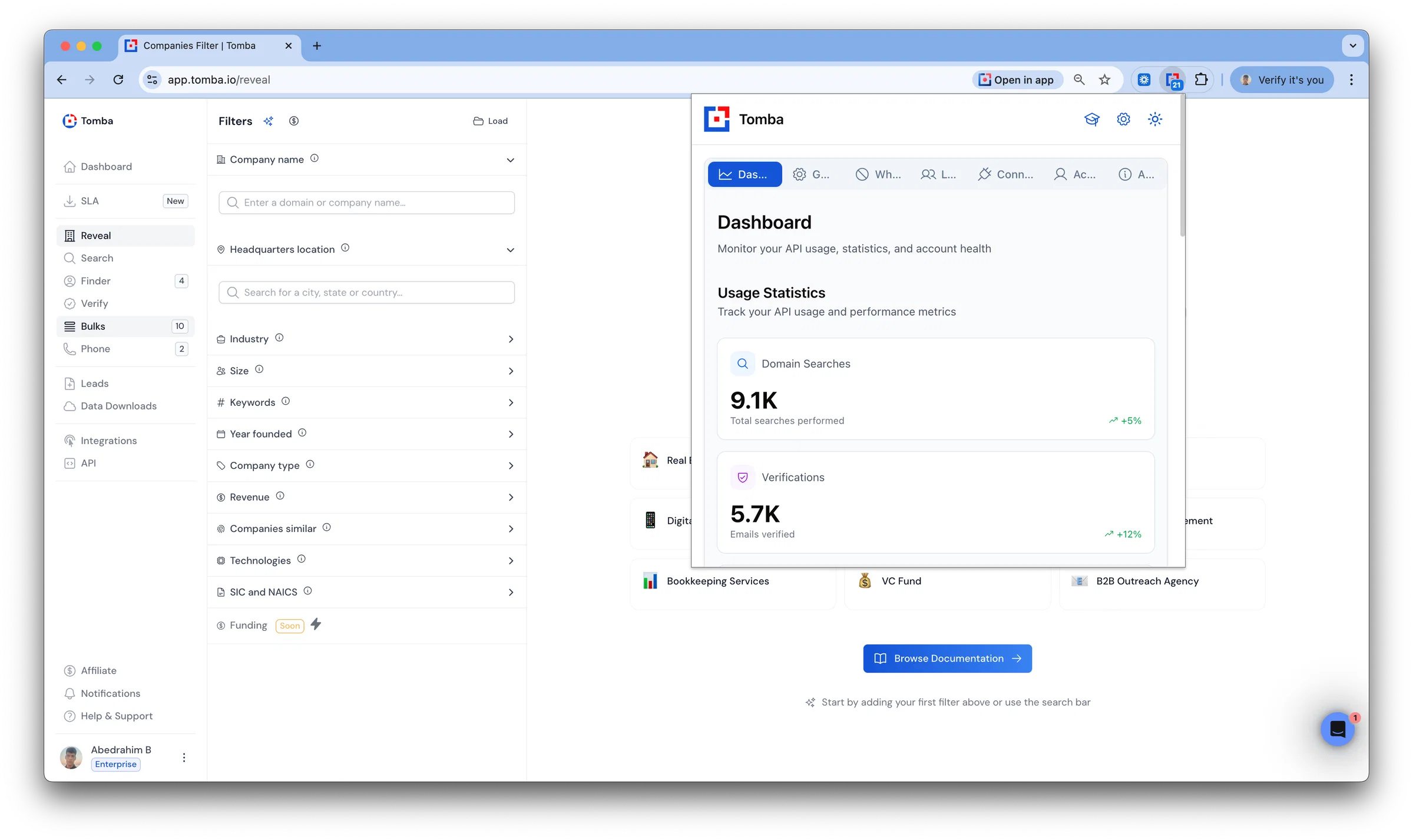Click the info icon next to Technologies

(302, 559)
